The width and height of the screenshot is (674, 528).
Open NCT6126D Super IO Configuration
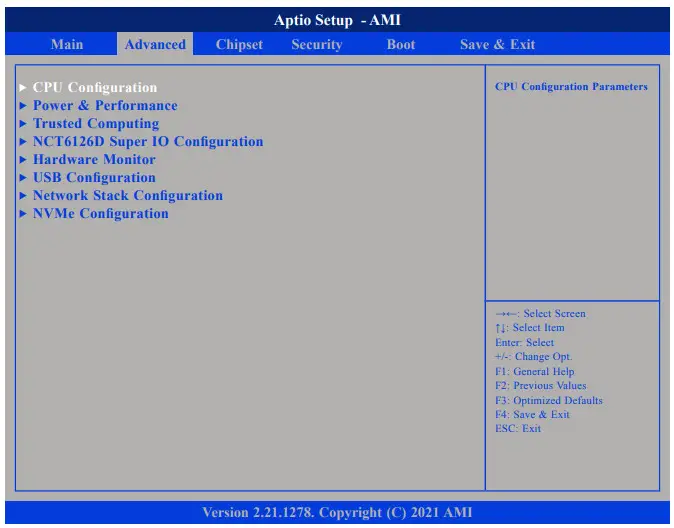pos(148,141)
